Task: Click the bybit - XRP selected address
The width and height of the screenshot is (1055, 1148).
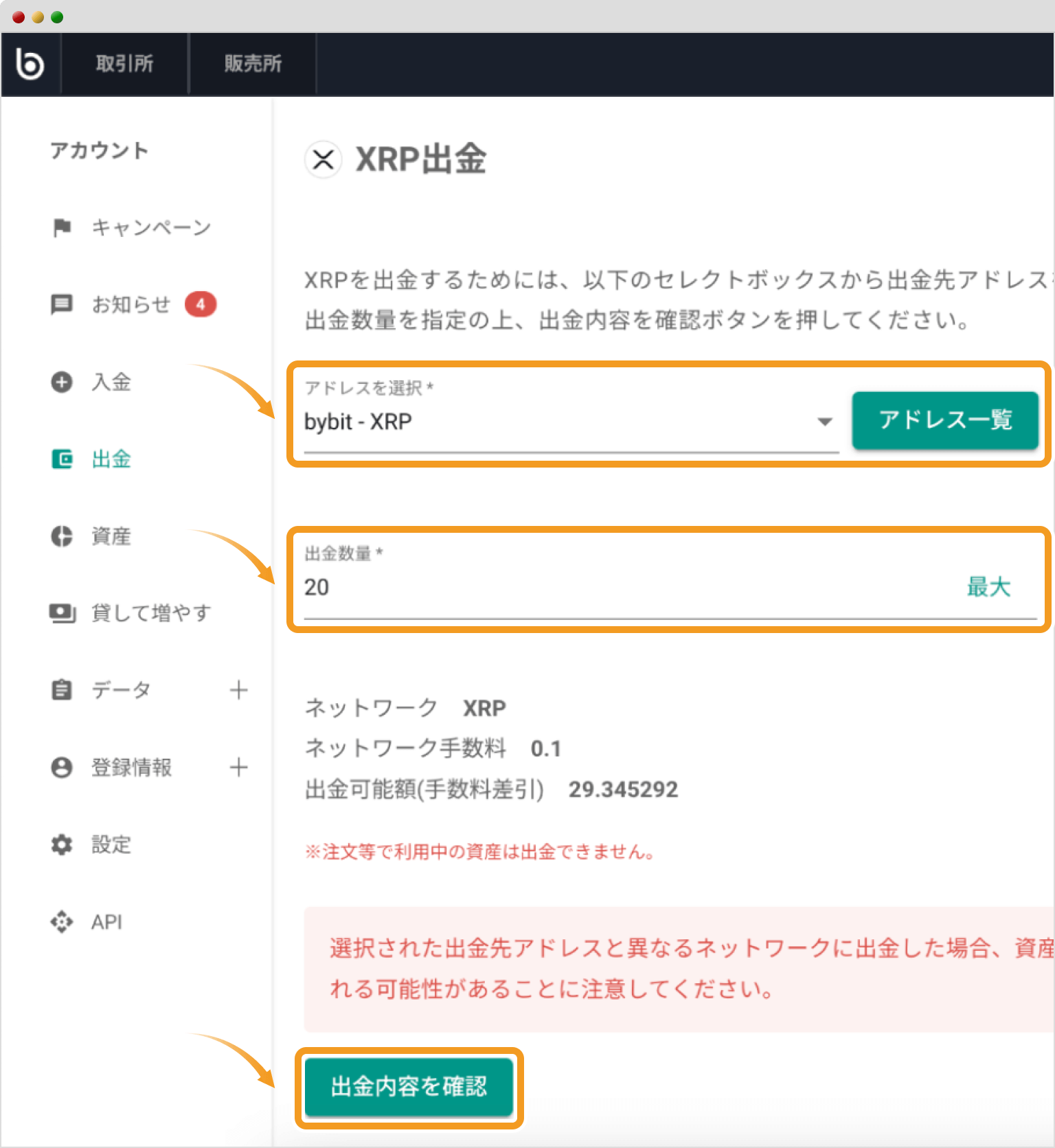Action: click(x=358, y=422)
